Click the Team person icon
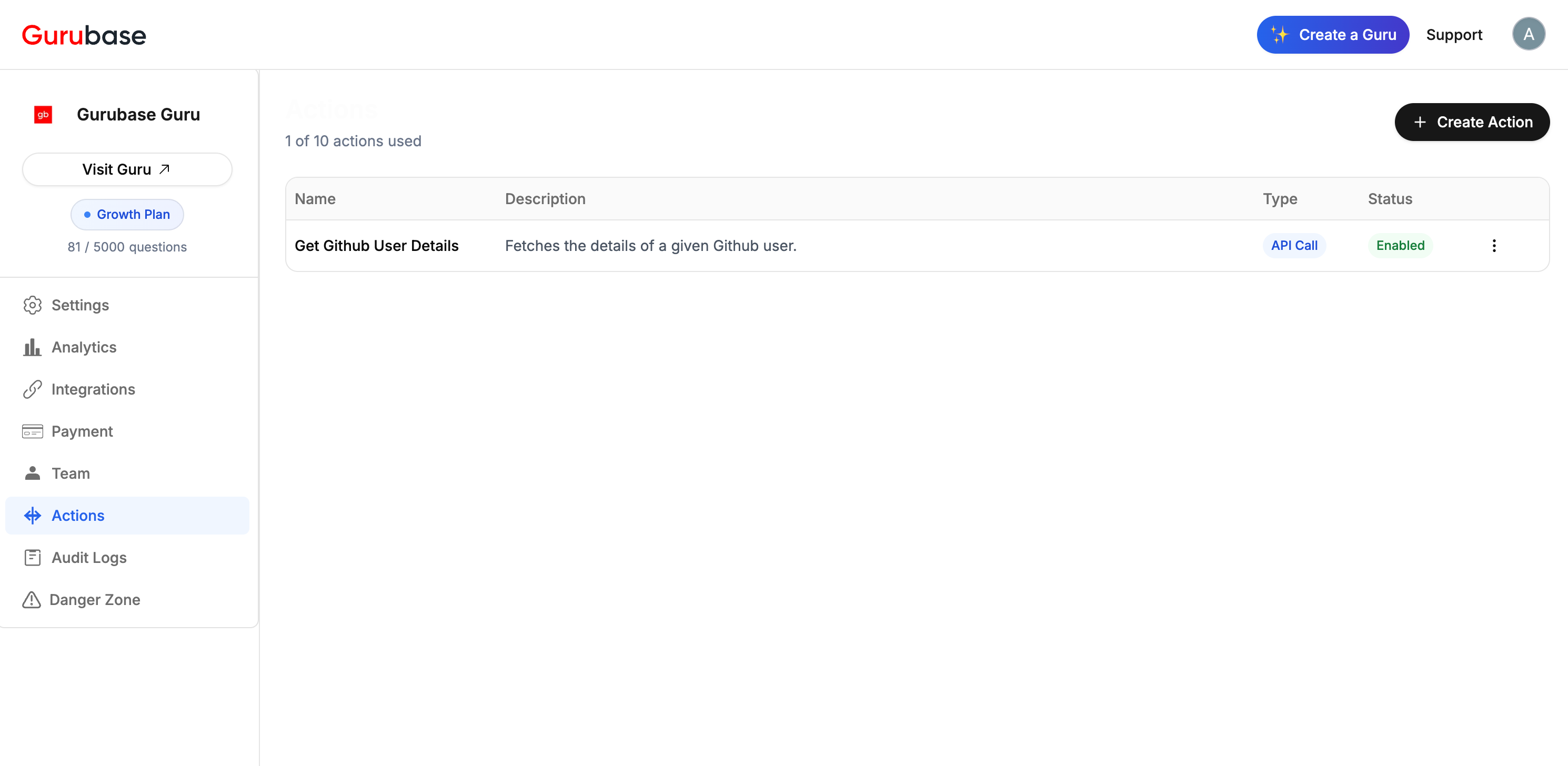 [x=32, y=473]
